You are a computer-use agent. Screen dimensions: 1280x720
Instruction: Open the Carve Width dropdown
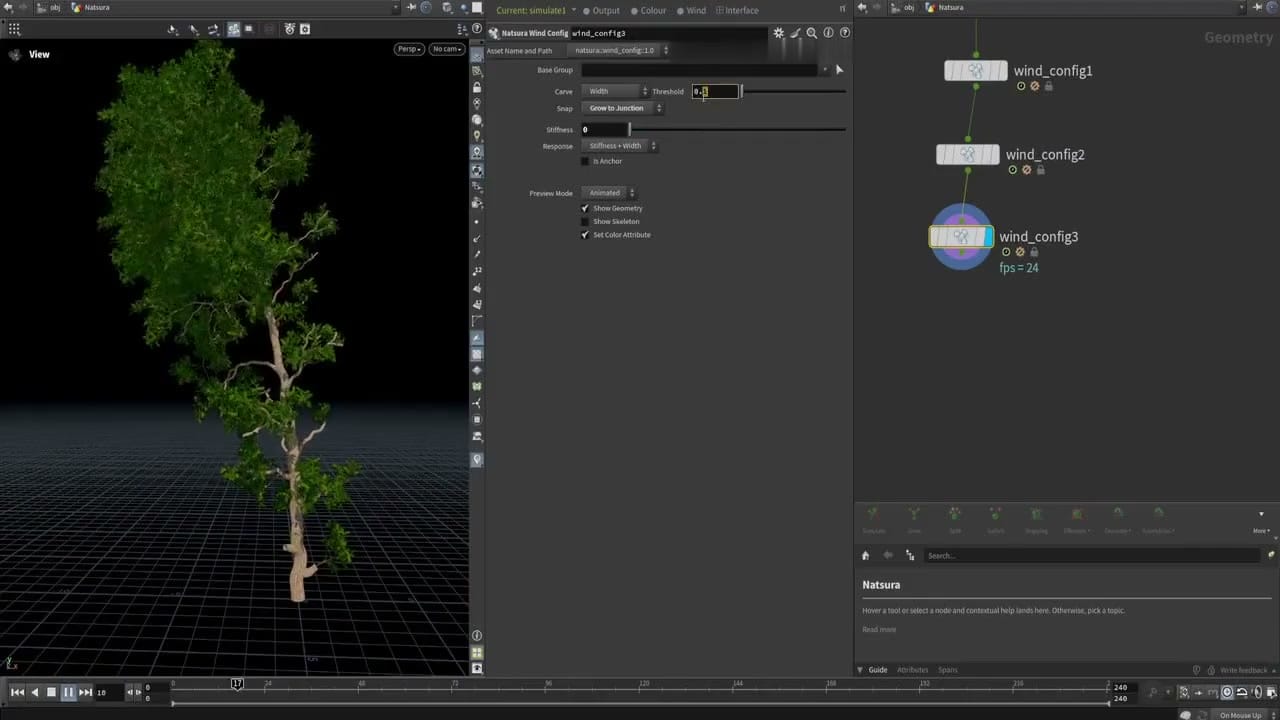click(615, 91)
